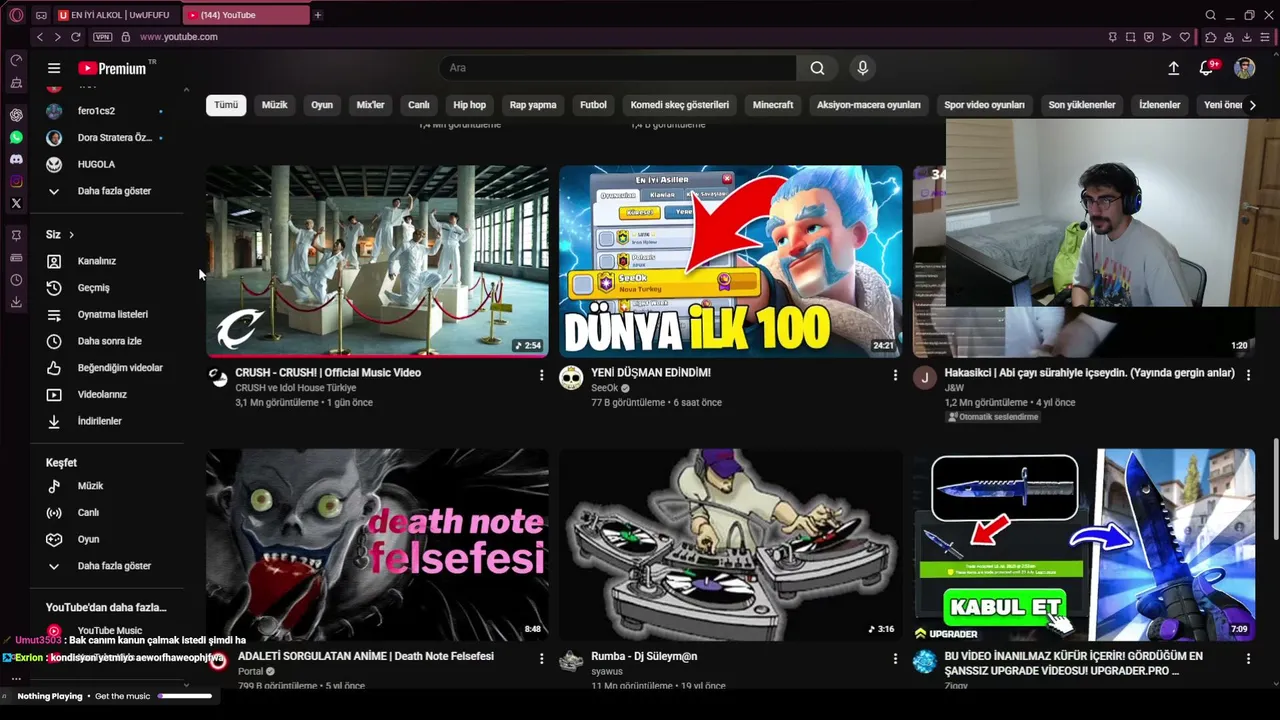Open Easy Setup menu in toolbar

(x=1264, y=37)
